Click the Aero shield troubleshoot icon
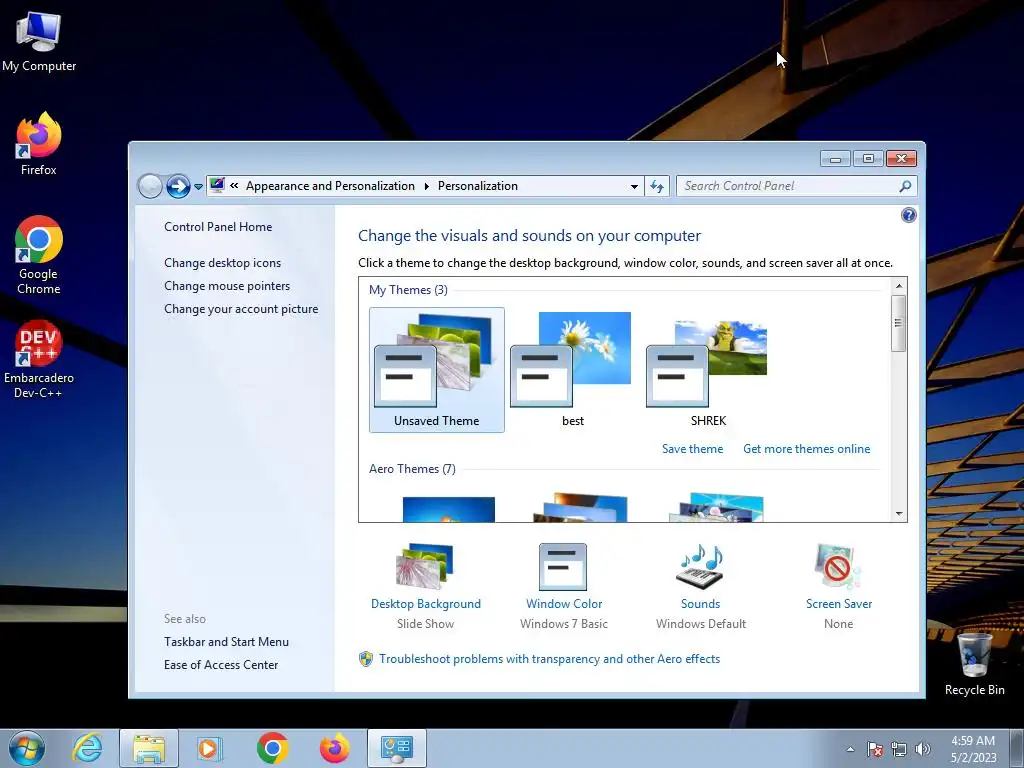The height and width of the screenshot is (768, 1024). 366,658
